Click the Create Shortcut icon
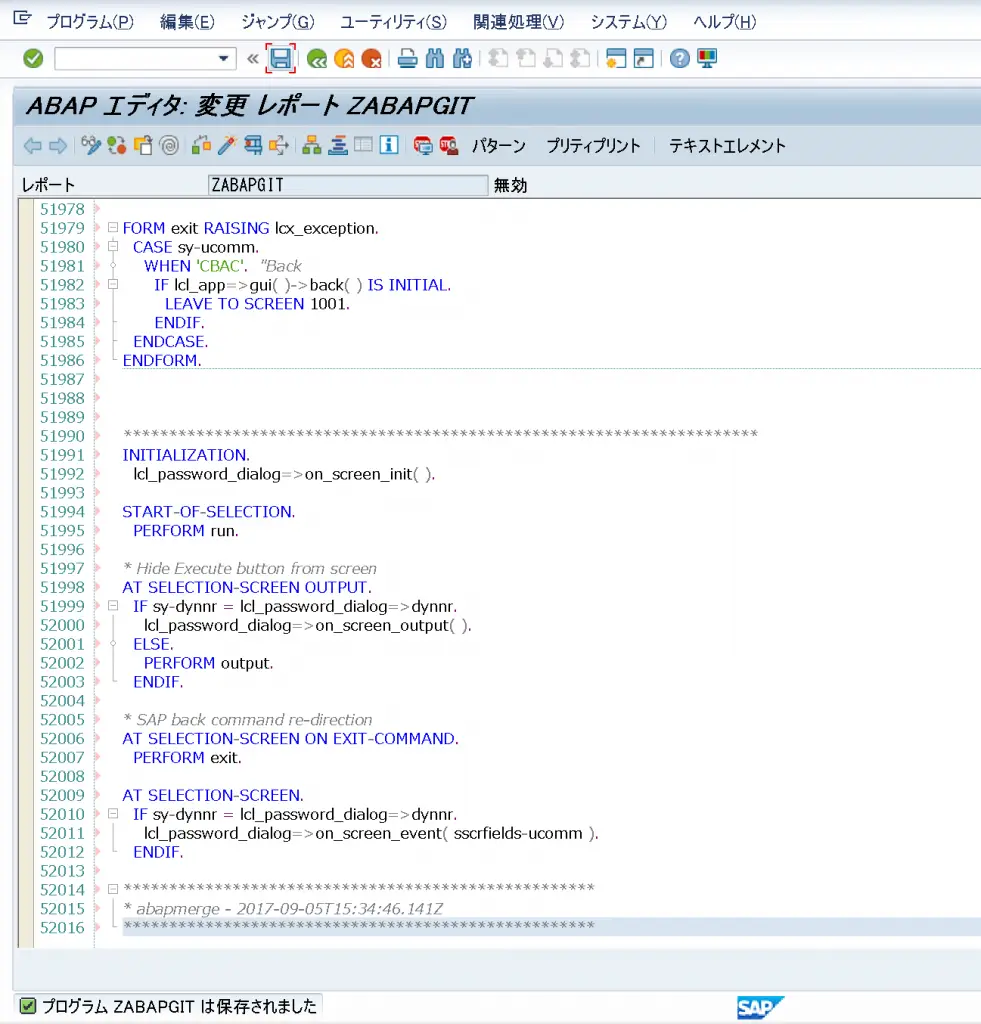This screenshot has width=981, height=1024. click(643, 59)
